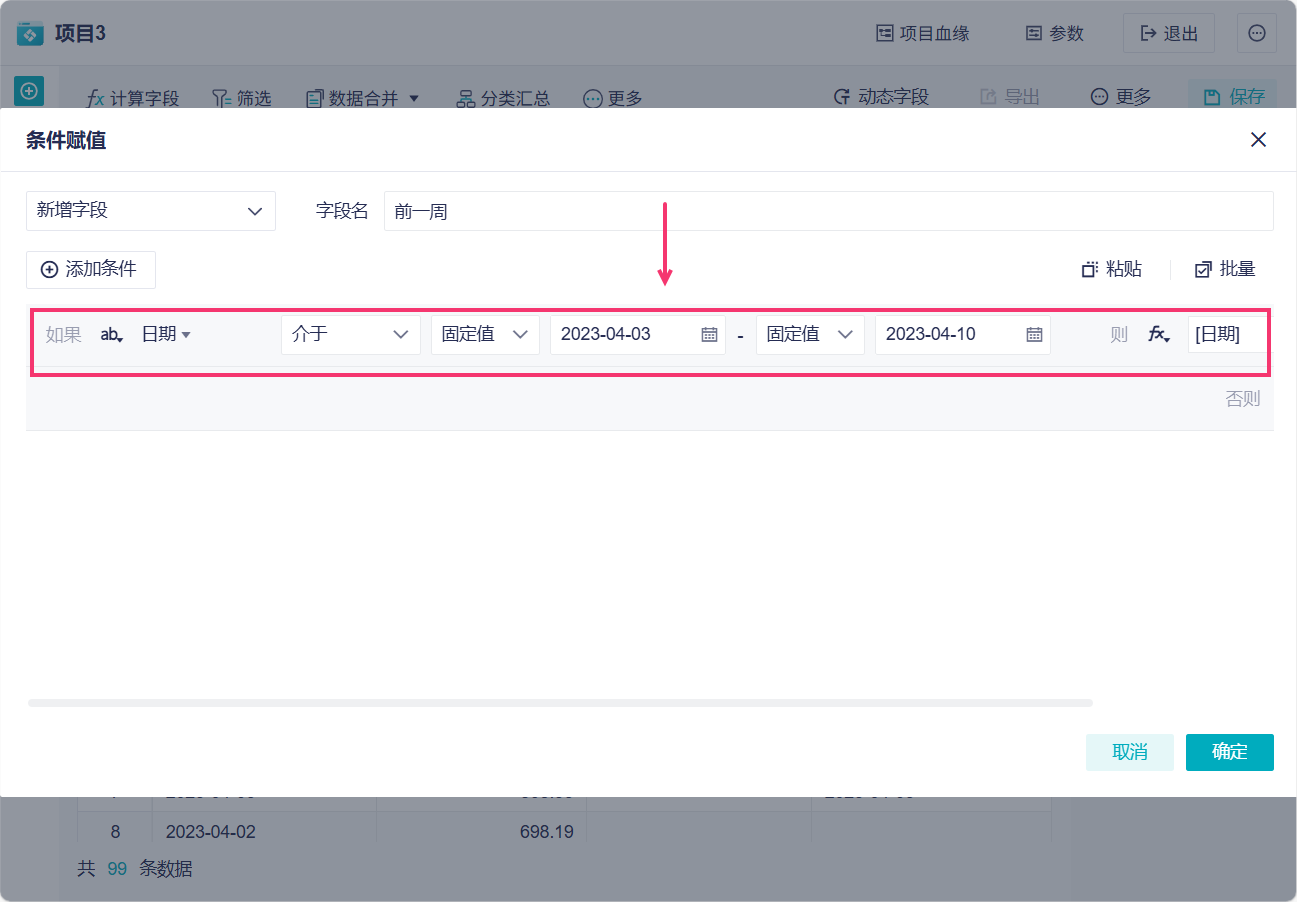Open the second 固定值 dropdown
1297x902 pixels.
coord(810,335)
